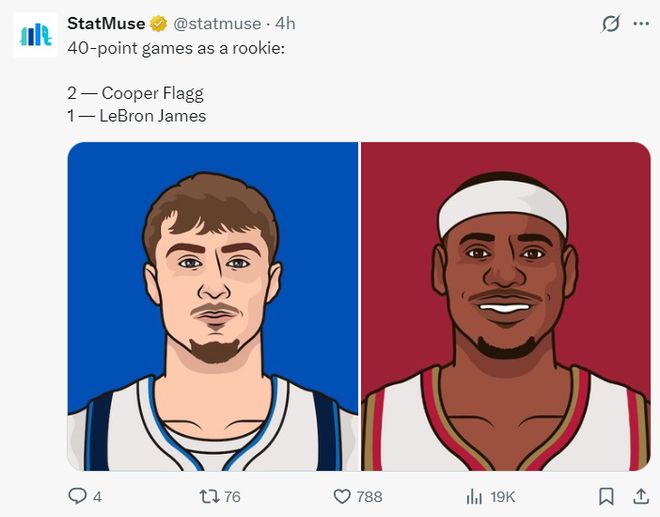
Task: Click the 4h timestamp
Action: click(x=286, y=23)
